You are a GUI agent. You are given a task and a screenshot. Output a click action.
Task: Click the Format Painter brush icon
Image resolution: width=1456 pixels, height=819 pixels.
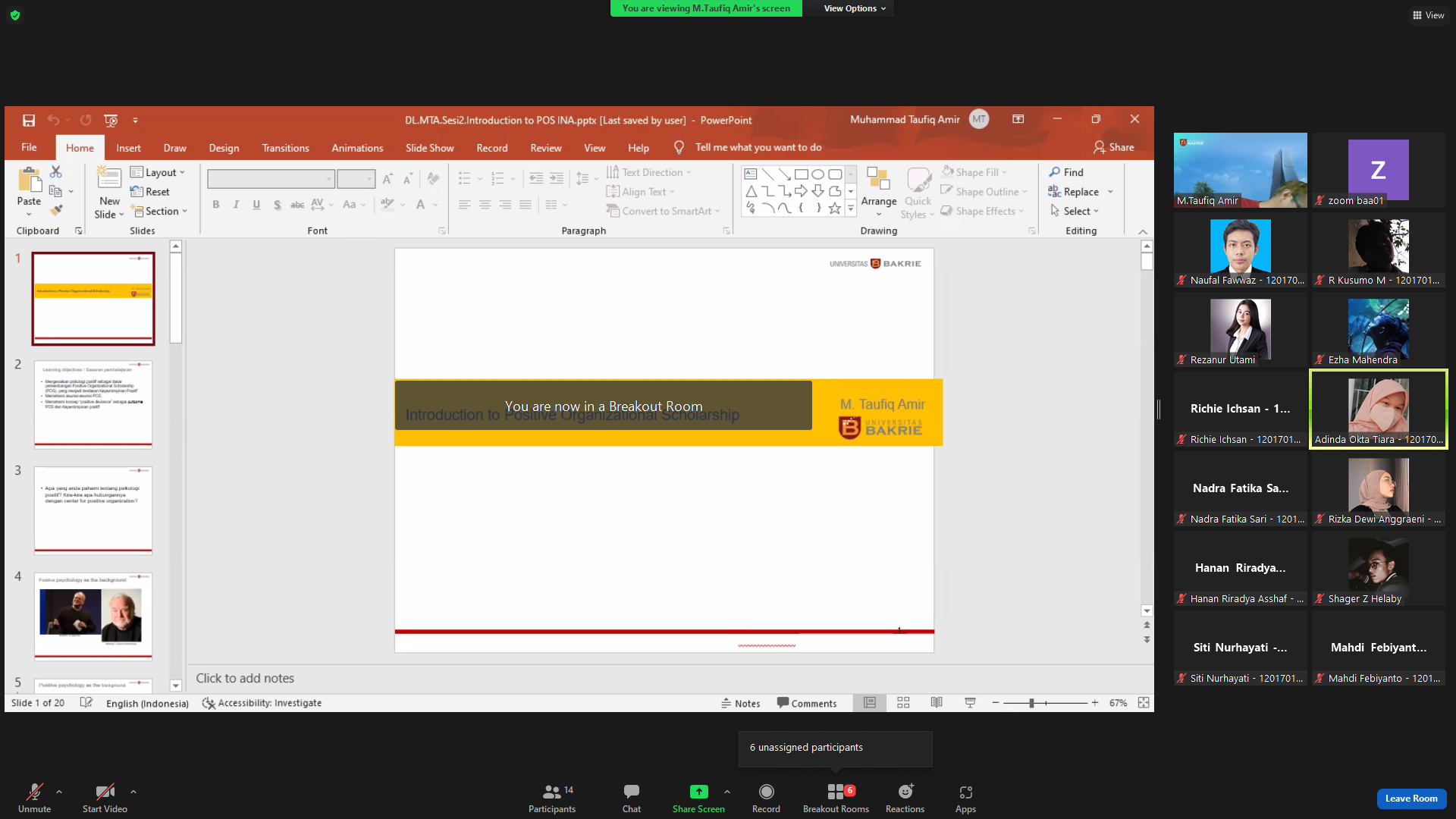tap(56, 210)
